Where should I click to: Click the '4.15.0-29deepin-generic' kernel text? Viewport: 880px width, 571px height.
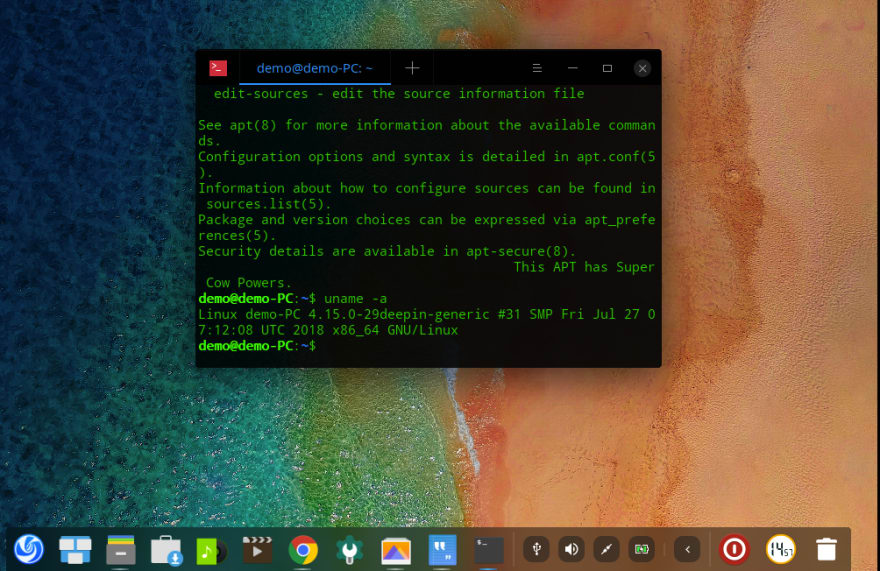(x=399, y=314)
